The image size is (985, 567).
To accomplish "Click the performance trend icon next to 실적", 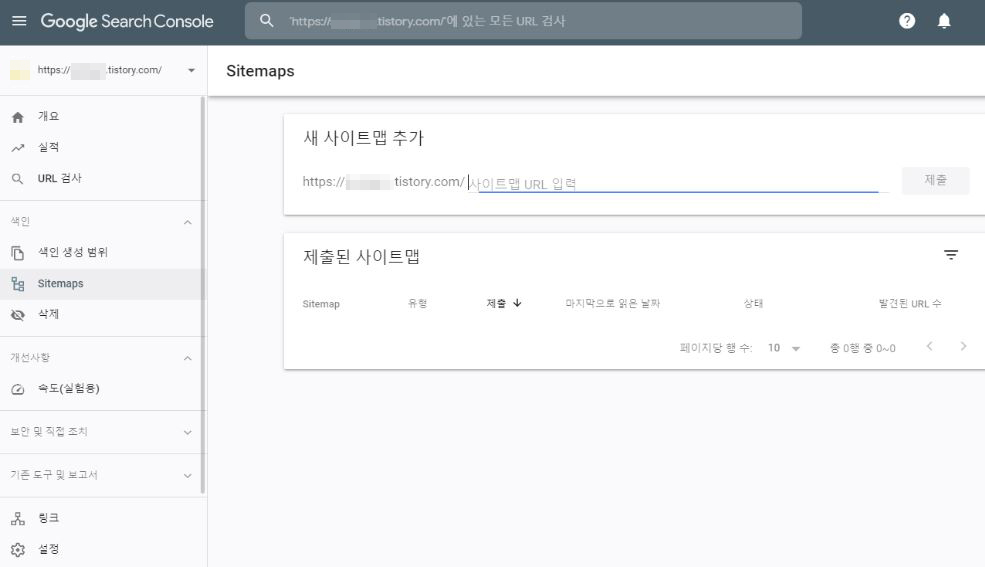I will [x=18, y=148].
